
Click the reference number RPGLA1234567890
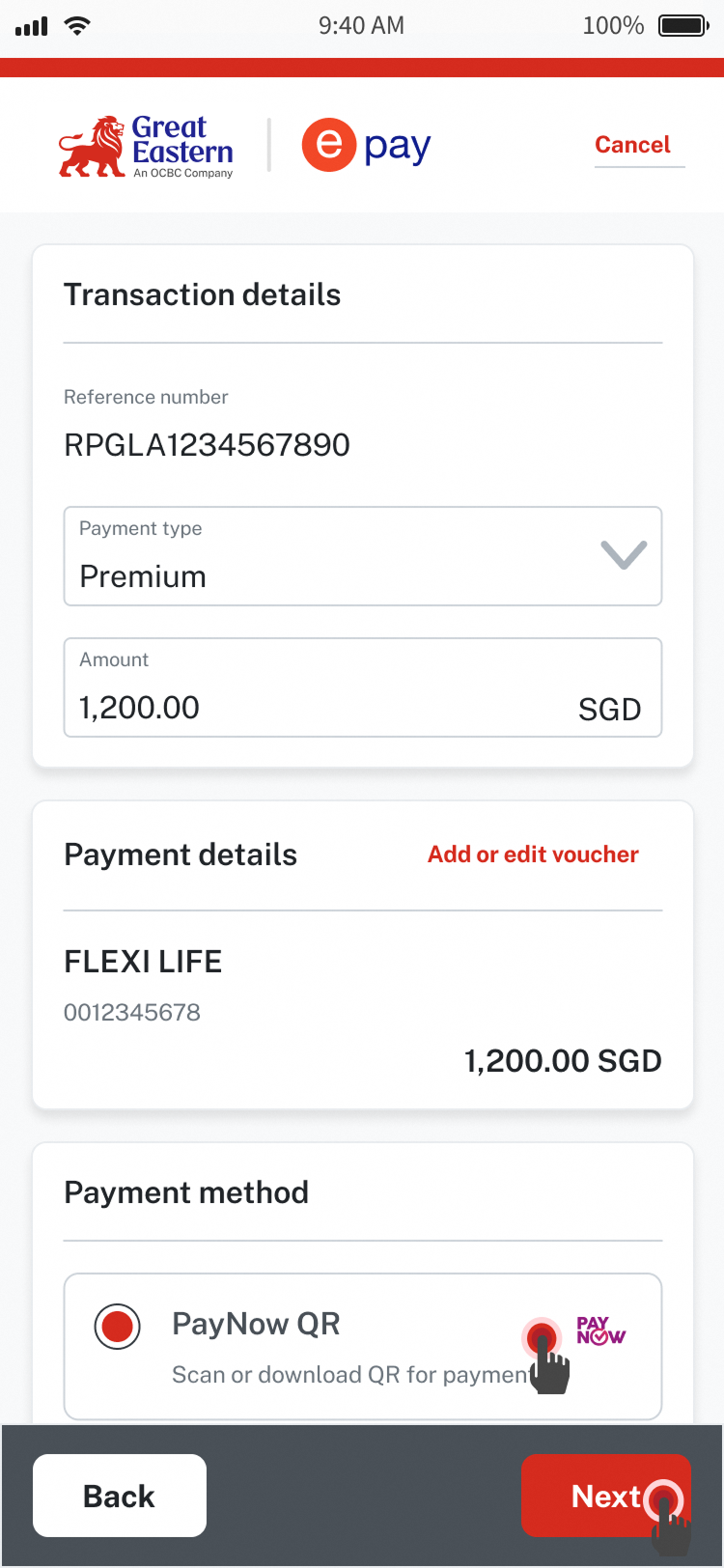tap(207, 445)
